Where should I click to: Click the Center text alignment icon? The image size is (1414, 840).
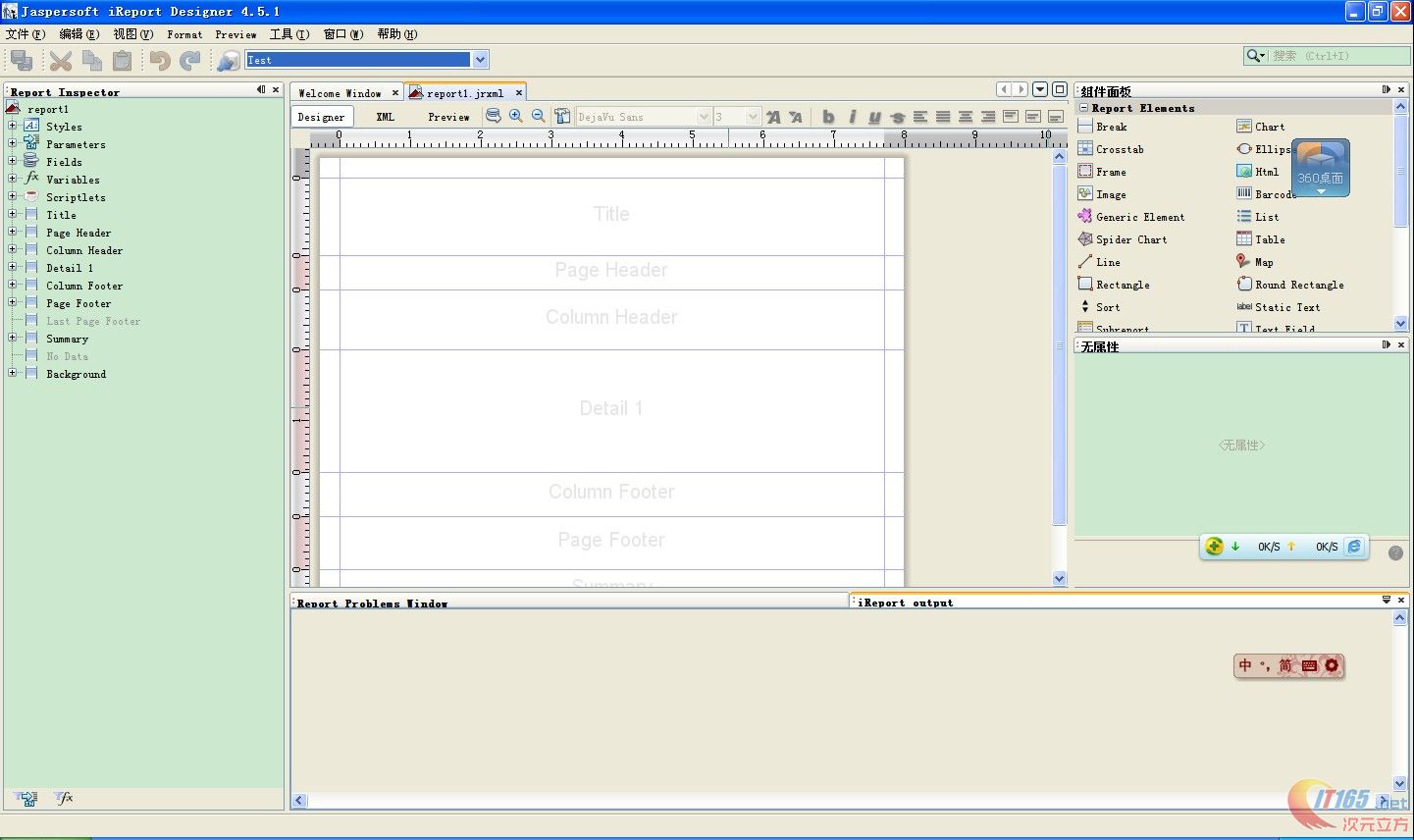tap(966, 117)
